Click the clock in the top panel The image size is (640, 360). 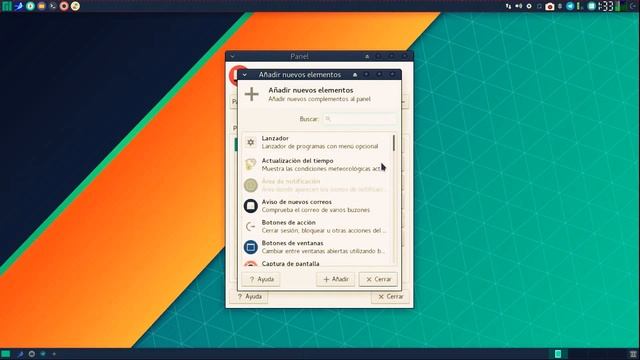606,6
